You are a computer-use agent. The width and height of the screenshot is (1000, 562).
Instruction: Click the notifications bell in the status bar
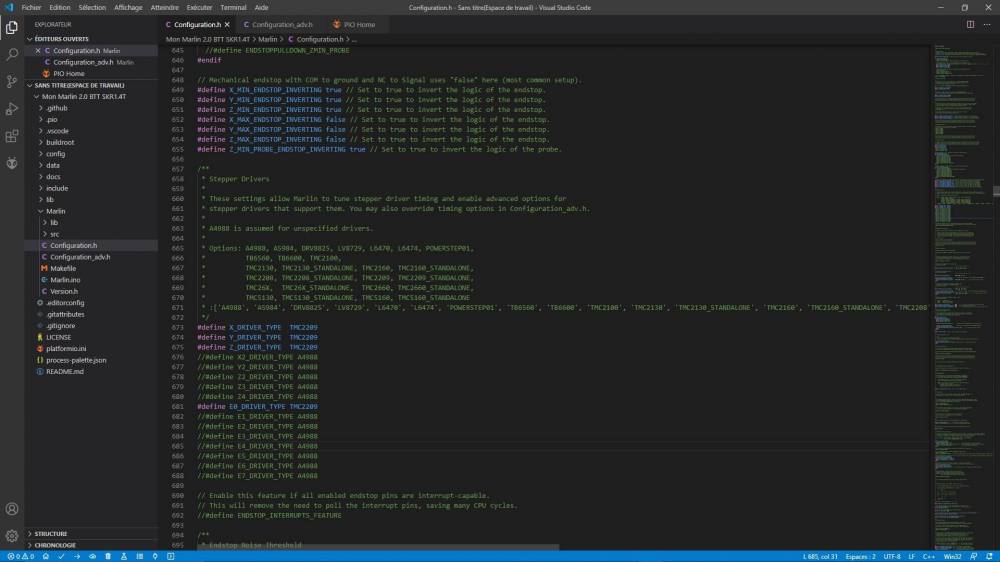(989, 556)
